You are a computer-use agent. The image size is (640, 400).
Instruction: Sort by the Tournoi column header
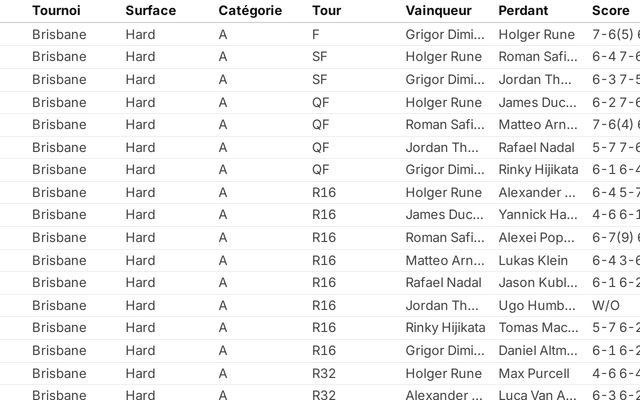click(57, 11)
